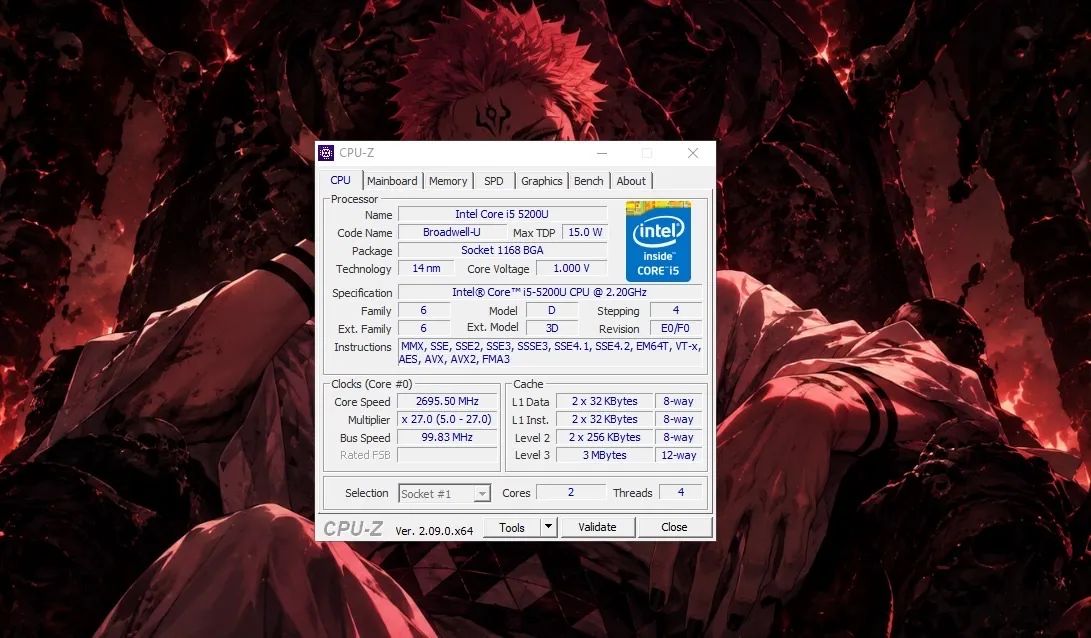Click the Threads count field
Screen dimensions: 1091x638
[x=680, y=493]
